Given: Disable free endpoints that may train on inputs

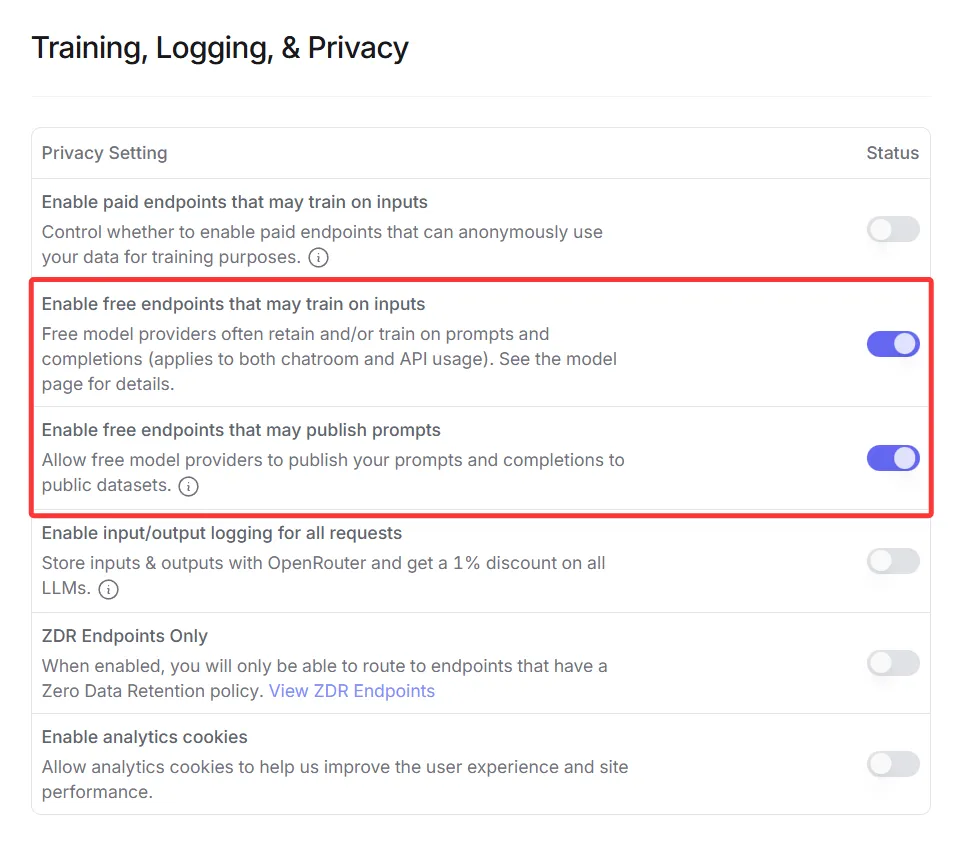Looking at the screenshot, I should [892, 344].
